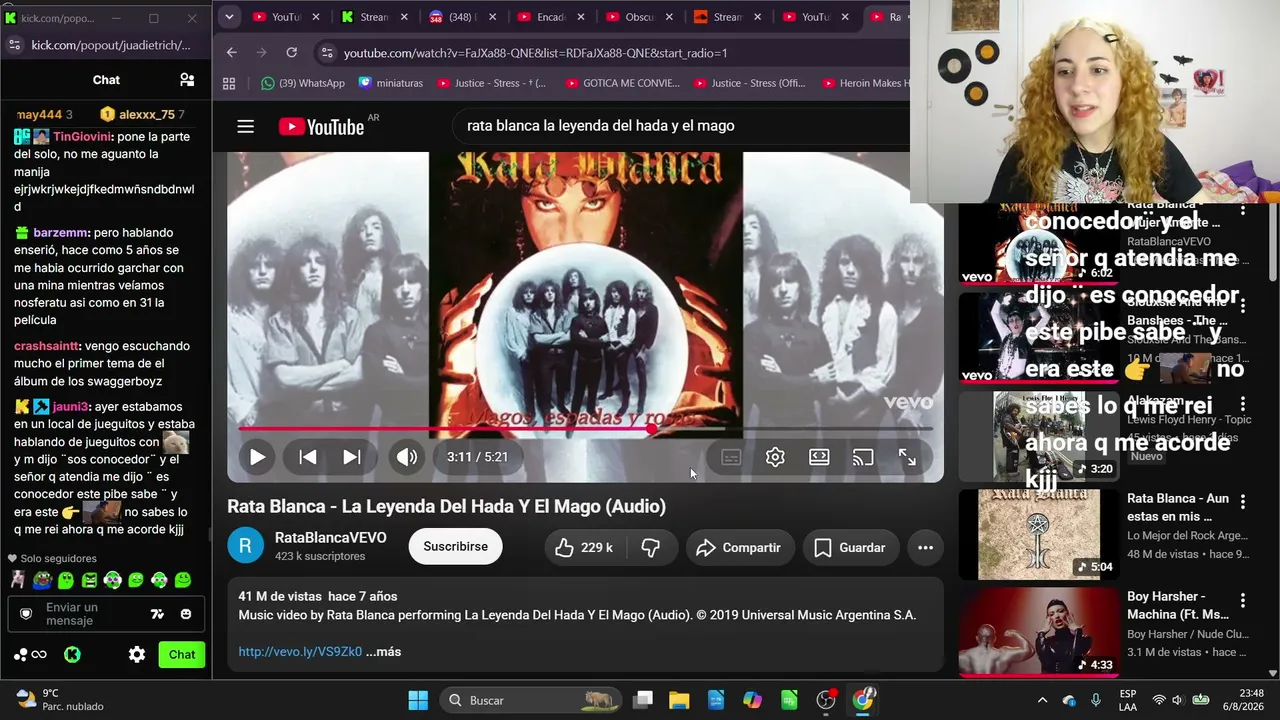The width and height of the screenshot is (1280, 720).
Task: Seek using the red video progress bar
Action: tap(585, 429)
